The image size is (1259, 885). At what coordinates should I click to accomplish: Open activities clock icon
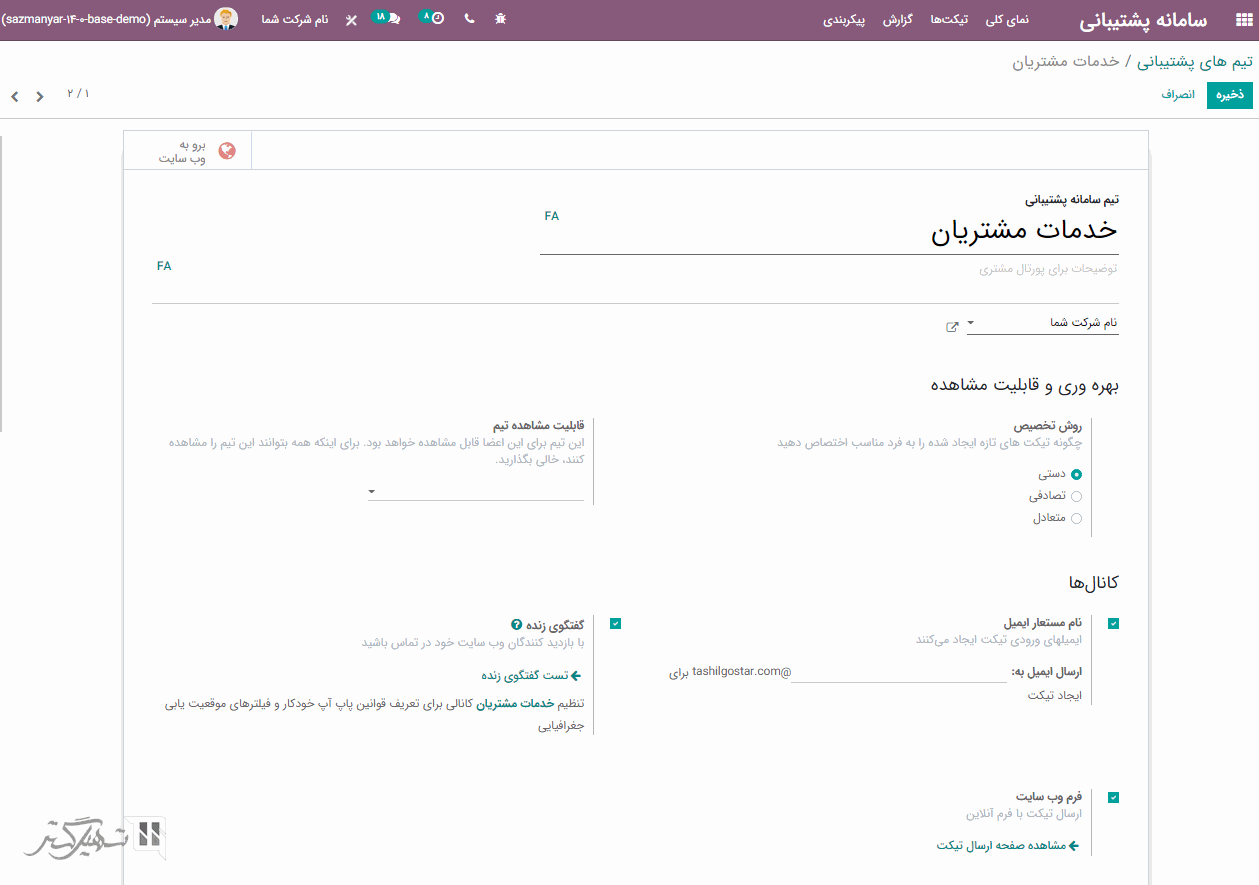435,19
